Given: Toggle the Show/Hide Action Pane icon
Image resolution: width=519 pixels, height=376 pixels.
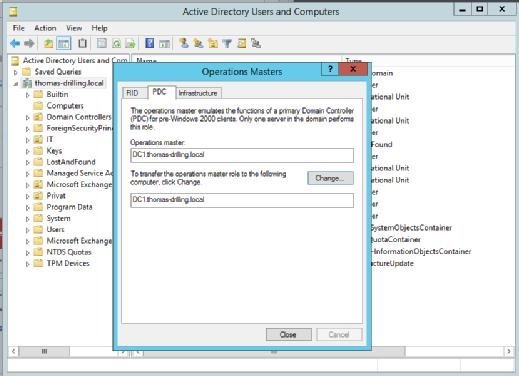Looking at the screenshot, I should tap(164, 43).
